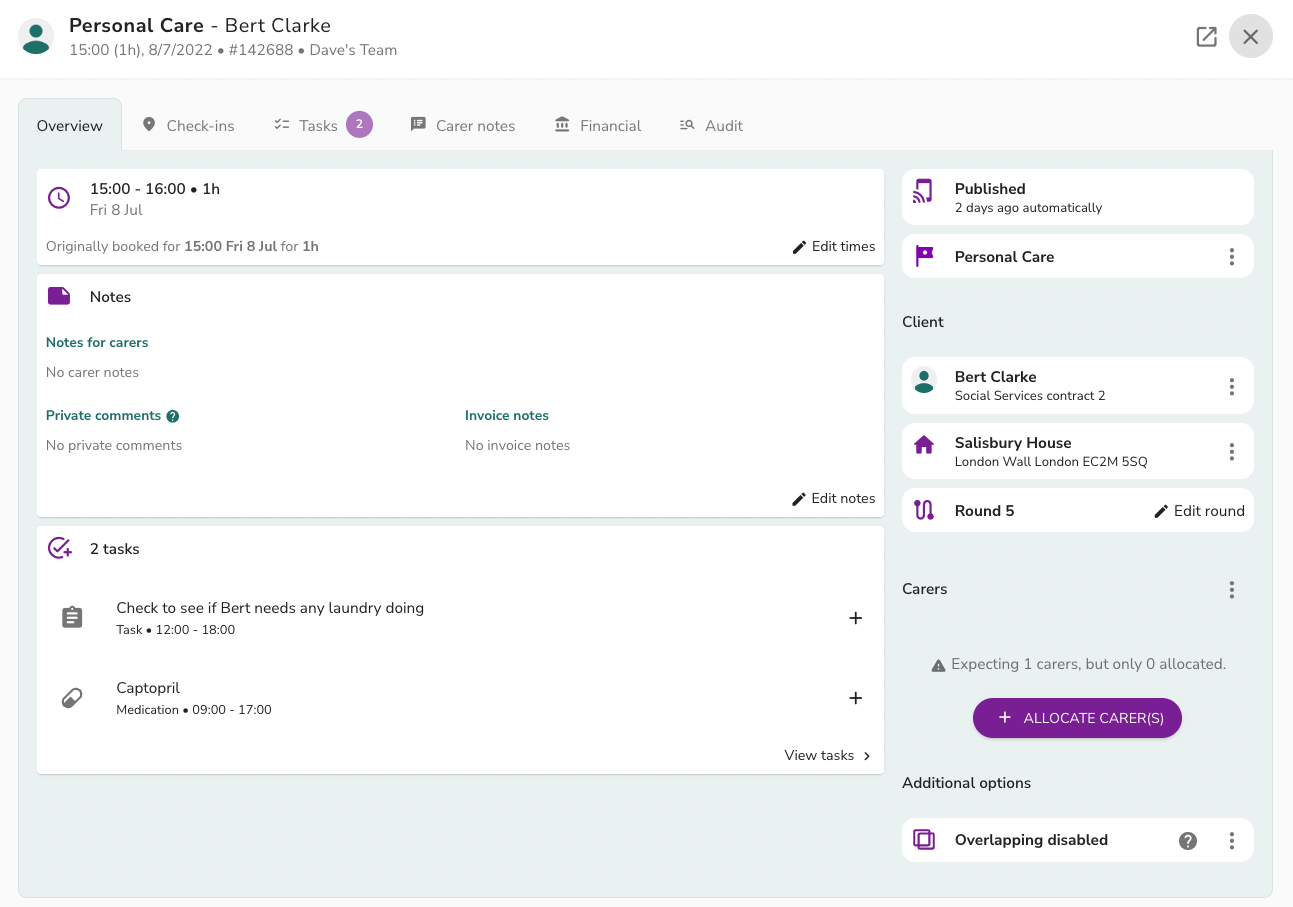
Task: Open Bert Clarke client options menu
Action: point(1232,386)
